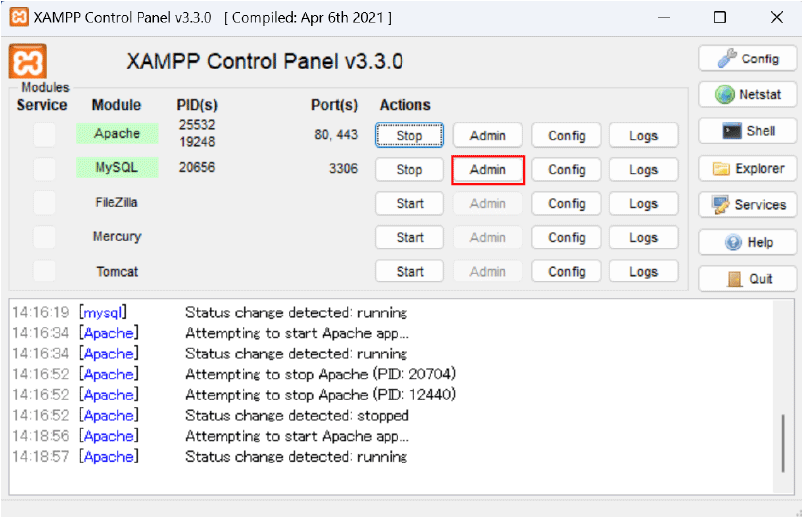View Tomcat Logs

click(x=643, y=272)
